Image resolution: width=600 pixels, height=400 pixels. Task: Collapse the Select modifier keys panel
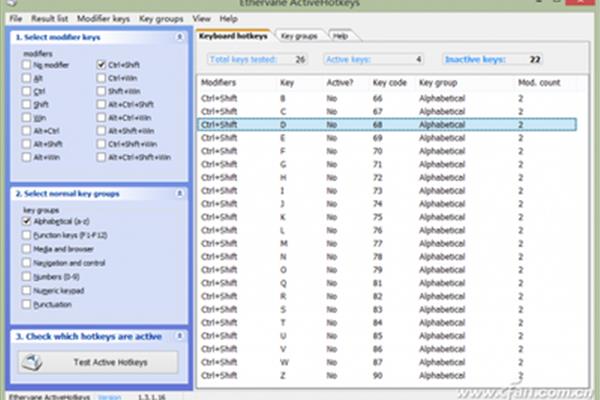point(179,37)
